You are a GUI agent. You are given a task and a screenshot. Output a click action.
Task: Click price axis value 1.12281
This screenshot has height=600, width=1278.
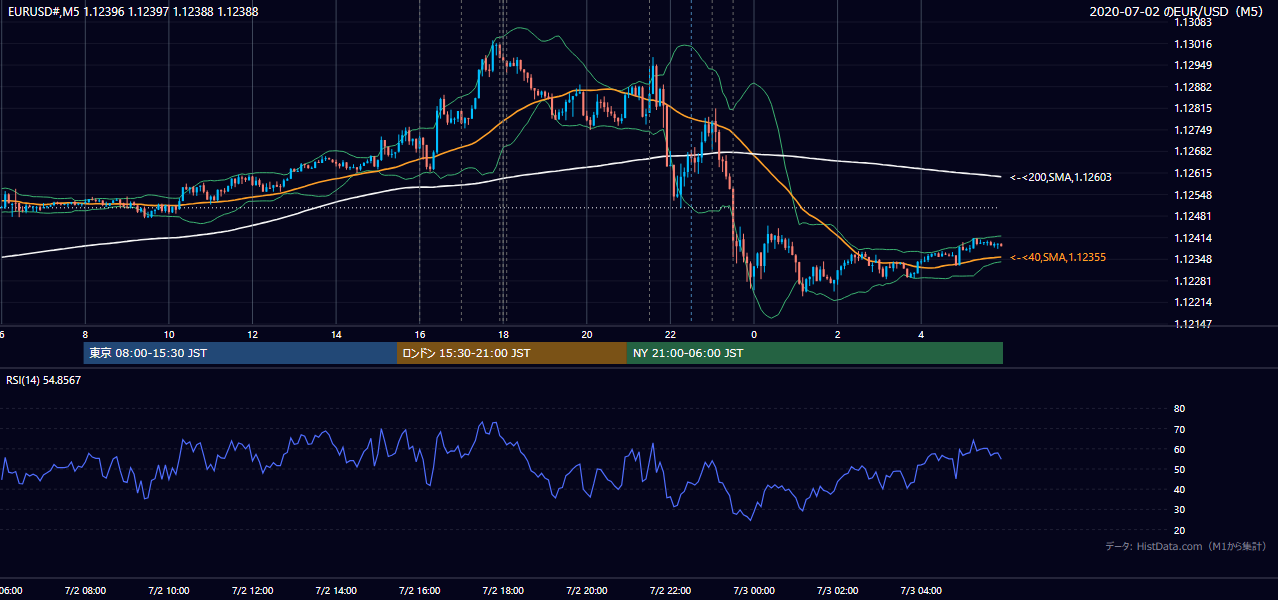(x=1192, y=281)
